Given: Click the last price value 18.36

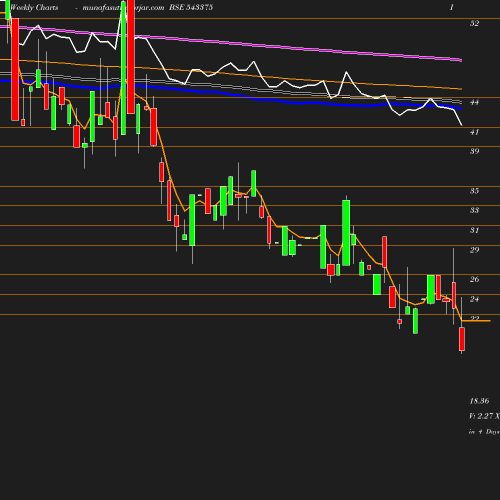Looking at the screenshot, I should click(x=479, y=401).
